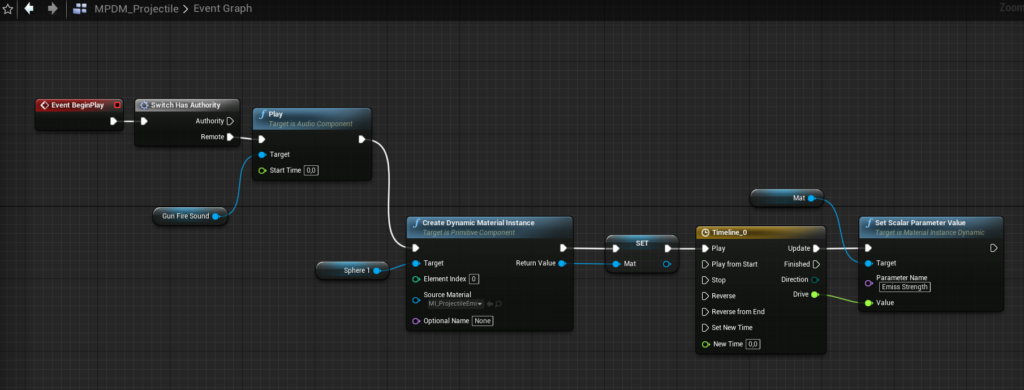
Task: Click Timeline Stop input pin
Action: 705,280
